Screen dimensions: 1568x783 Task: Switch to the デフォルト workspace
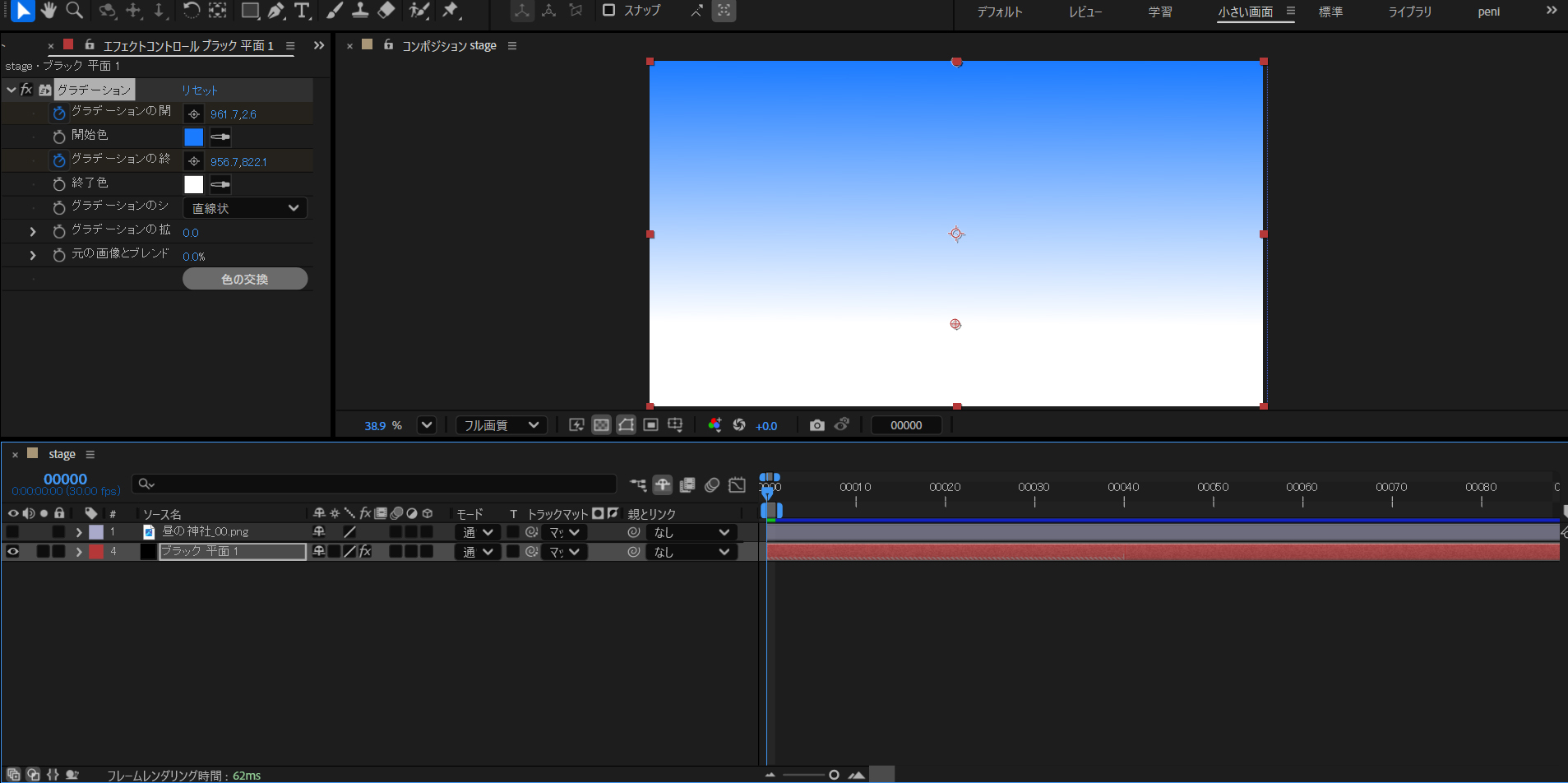point(999,12)
